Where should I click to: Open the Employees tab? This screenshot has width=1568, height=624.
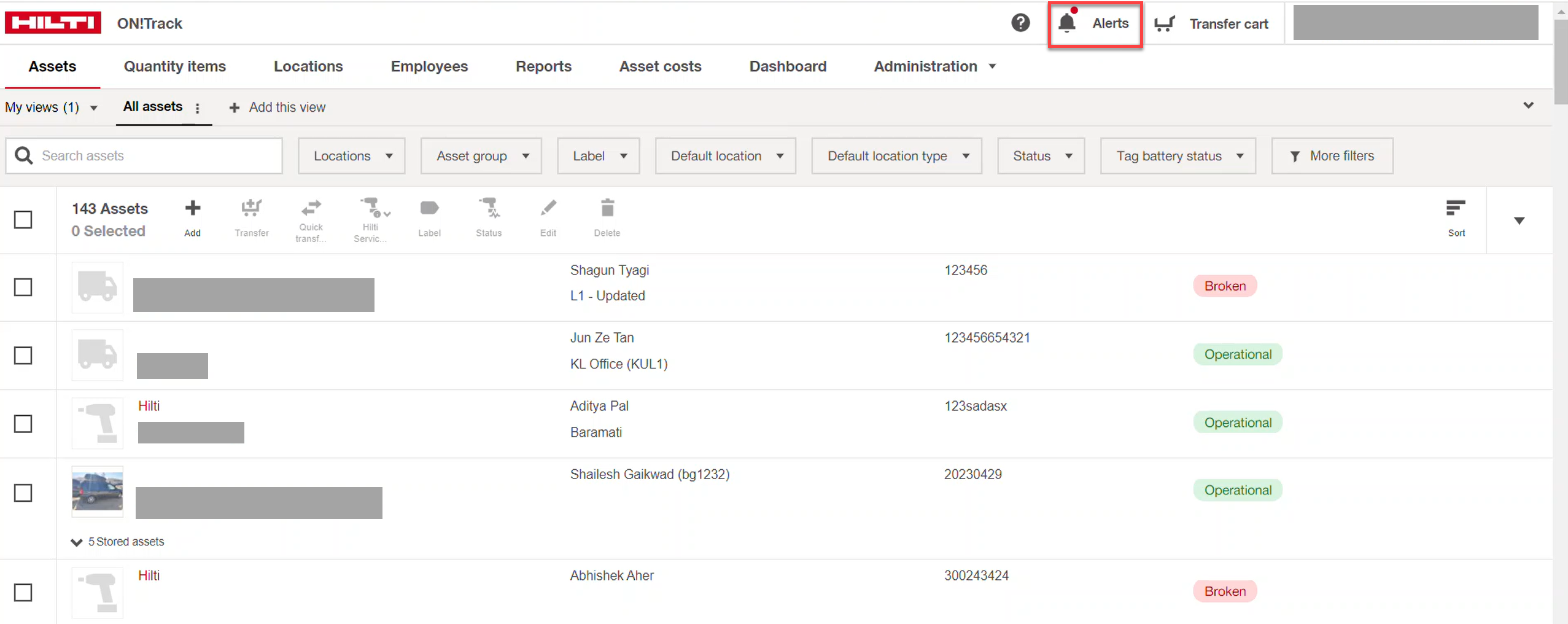[x=429, y=66]
